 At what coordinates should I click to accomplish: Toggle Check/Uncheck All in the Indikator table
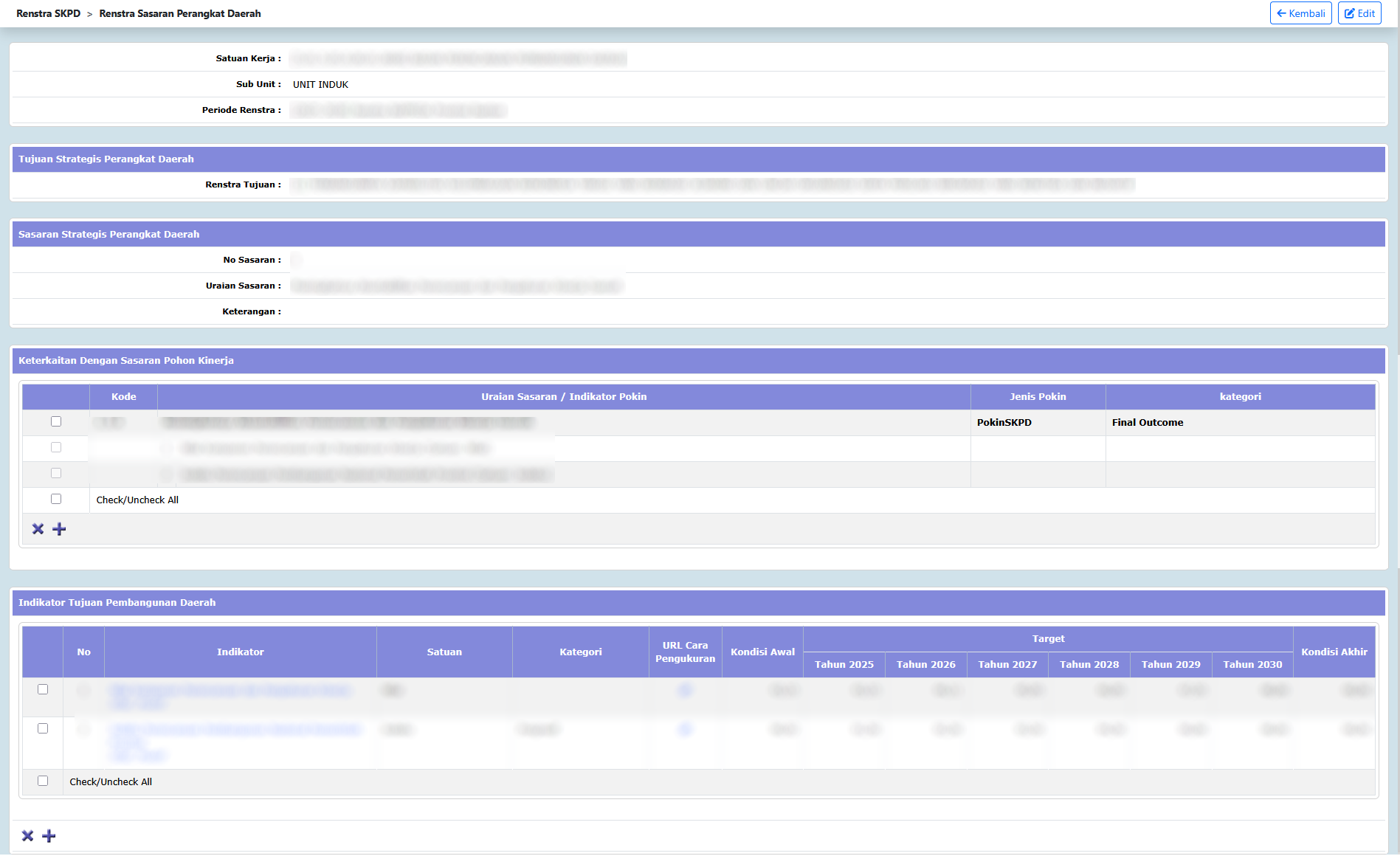[x=43, y=781]
